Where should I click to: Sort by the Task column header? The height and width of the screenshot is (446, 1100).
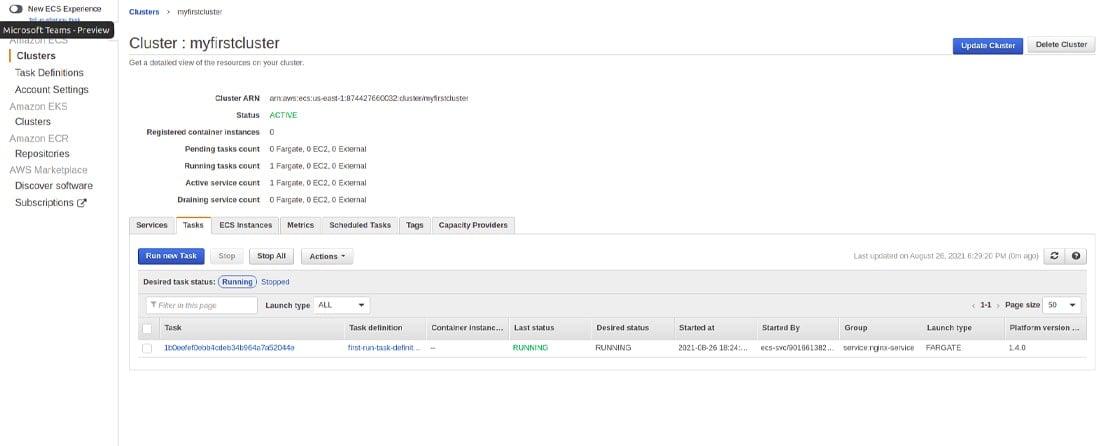tap(173, 327)
